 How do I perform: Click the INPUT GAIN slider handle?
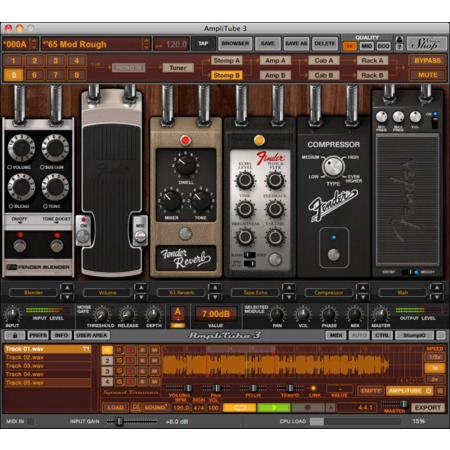[x=119, y=422]
